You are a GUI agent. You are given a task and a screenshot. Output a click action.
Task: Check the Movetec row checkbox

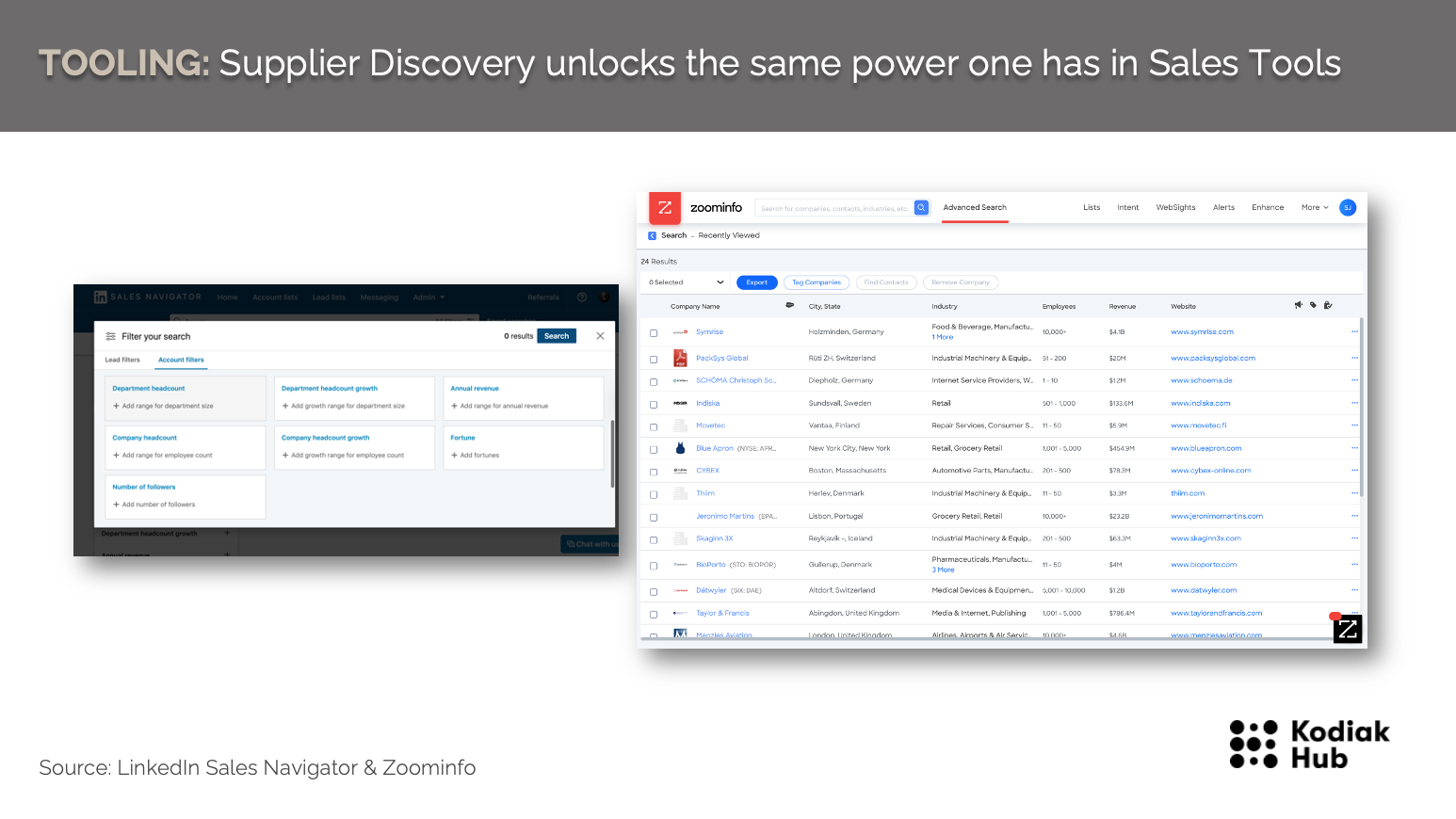pos(654,427)
